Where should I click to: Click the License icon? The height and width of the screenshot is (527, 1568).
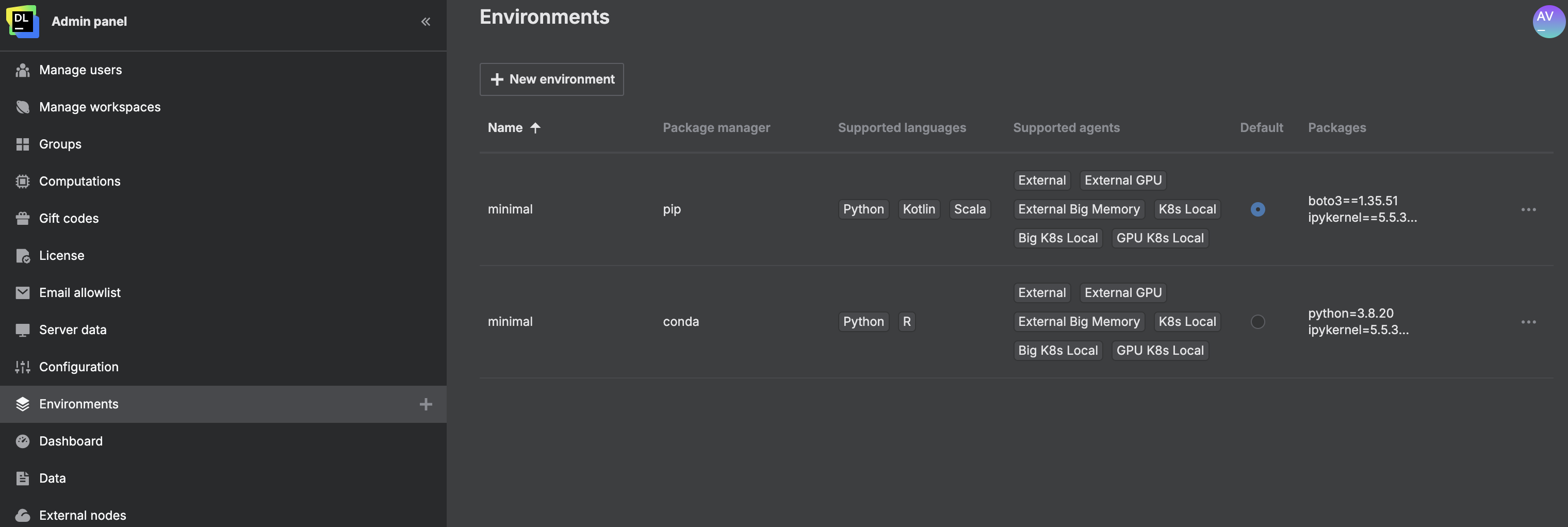23,255
